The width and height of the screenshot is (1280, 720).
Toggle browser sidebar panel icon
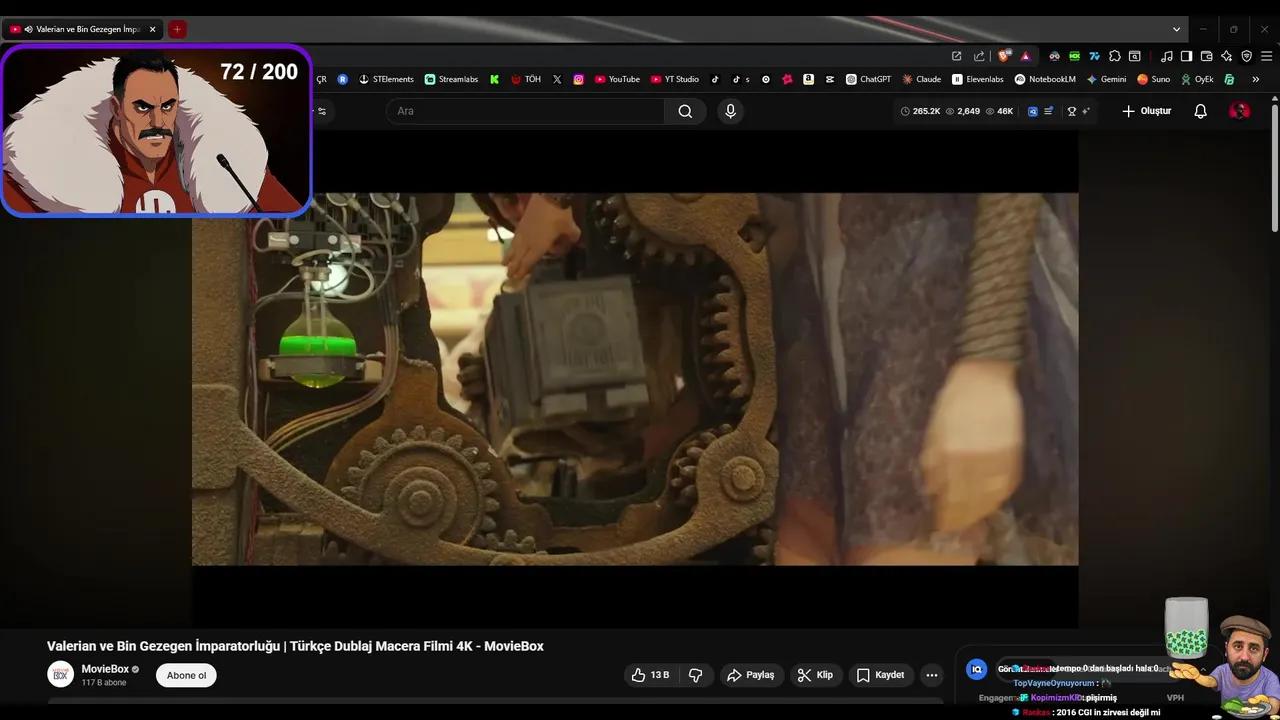point(1186,56)
